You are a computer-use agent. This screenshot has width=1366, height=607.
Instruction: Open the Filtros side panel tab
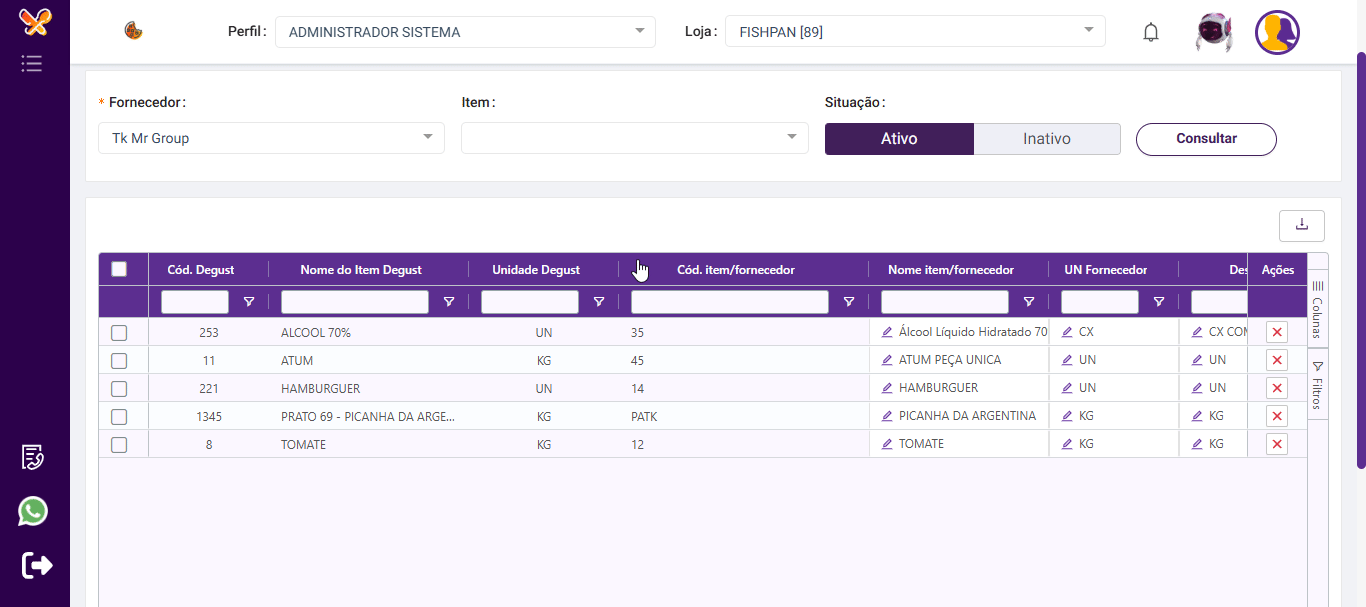click(x=1317, y=385)
